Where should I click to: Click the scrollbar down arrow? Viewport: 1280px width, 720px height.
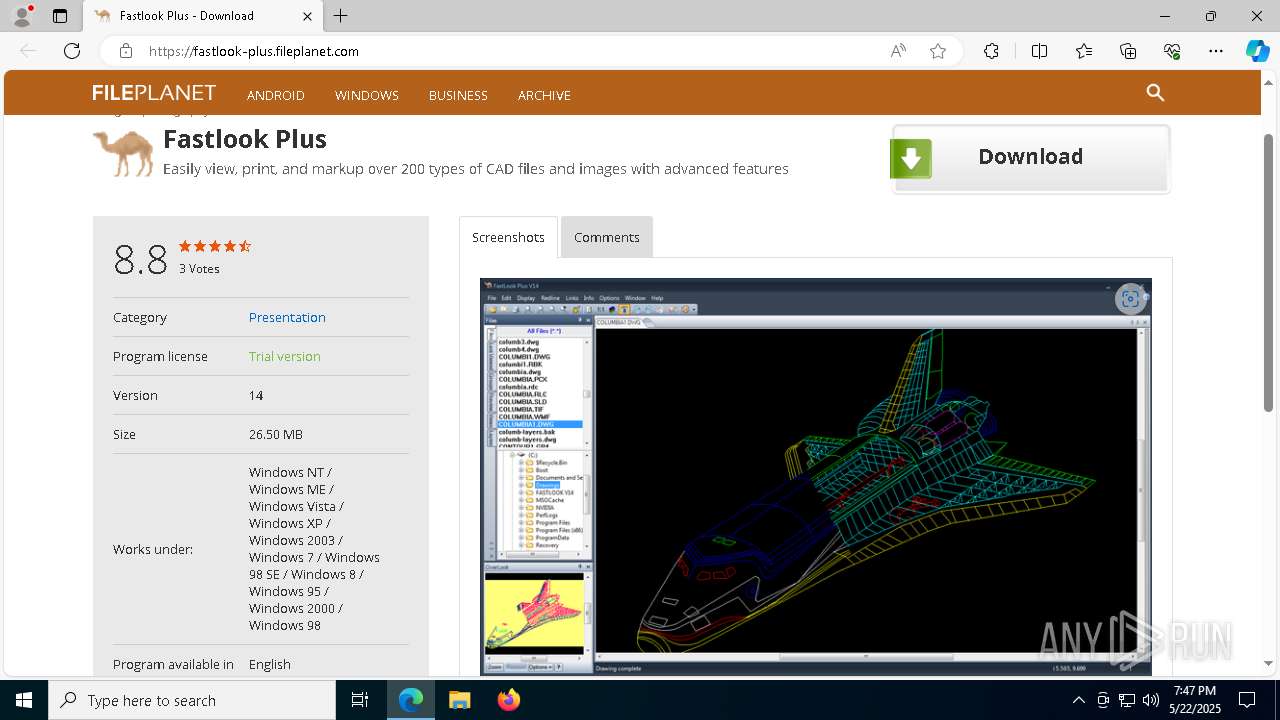(1269, 663)
